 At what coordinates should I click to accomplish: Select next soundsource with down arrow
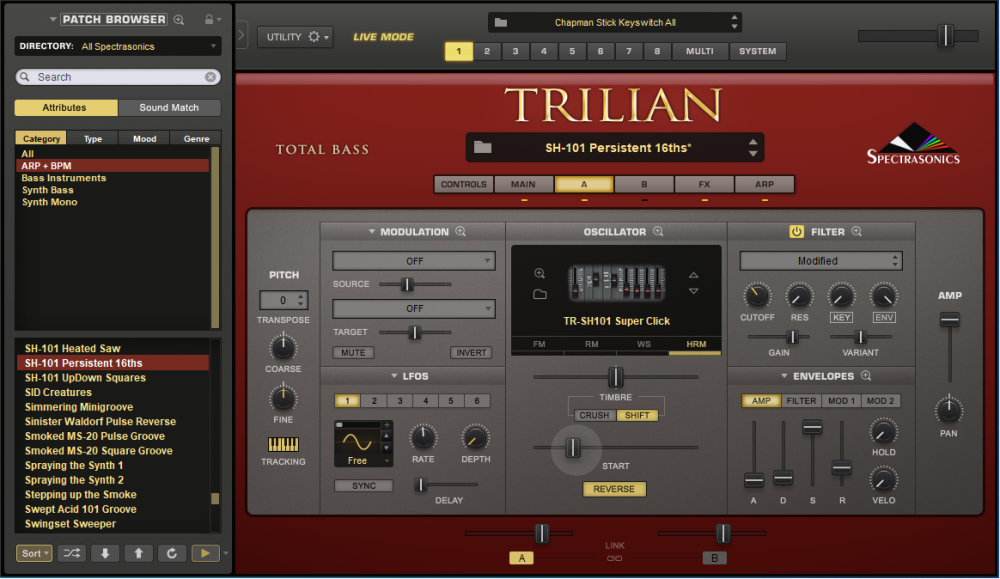(693, 291)
